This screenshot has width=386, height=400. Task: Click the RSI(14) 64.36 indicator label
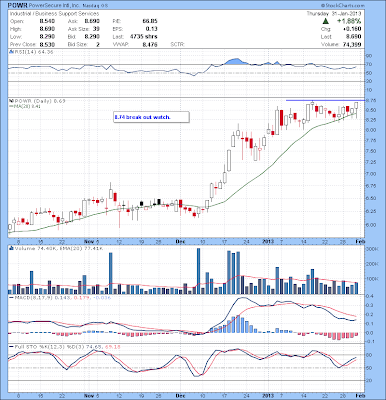(x=33, y=52)
